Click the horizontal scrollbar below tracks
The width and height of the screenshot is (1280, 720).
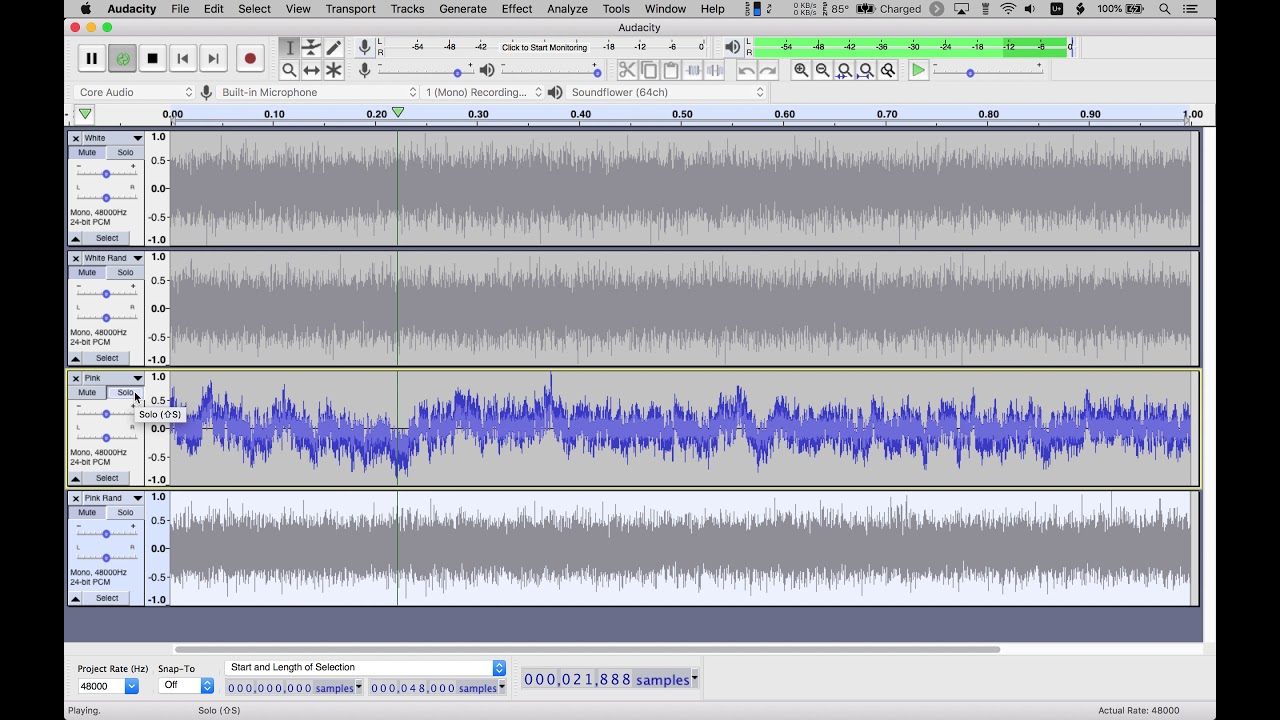pos(587,649)
